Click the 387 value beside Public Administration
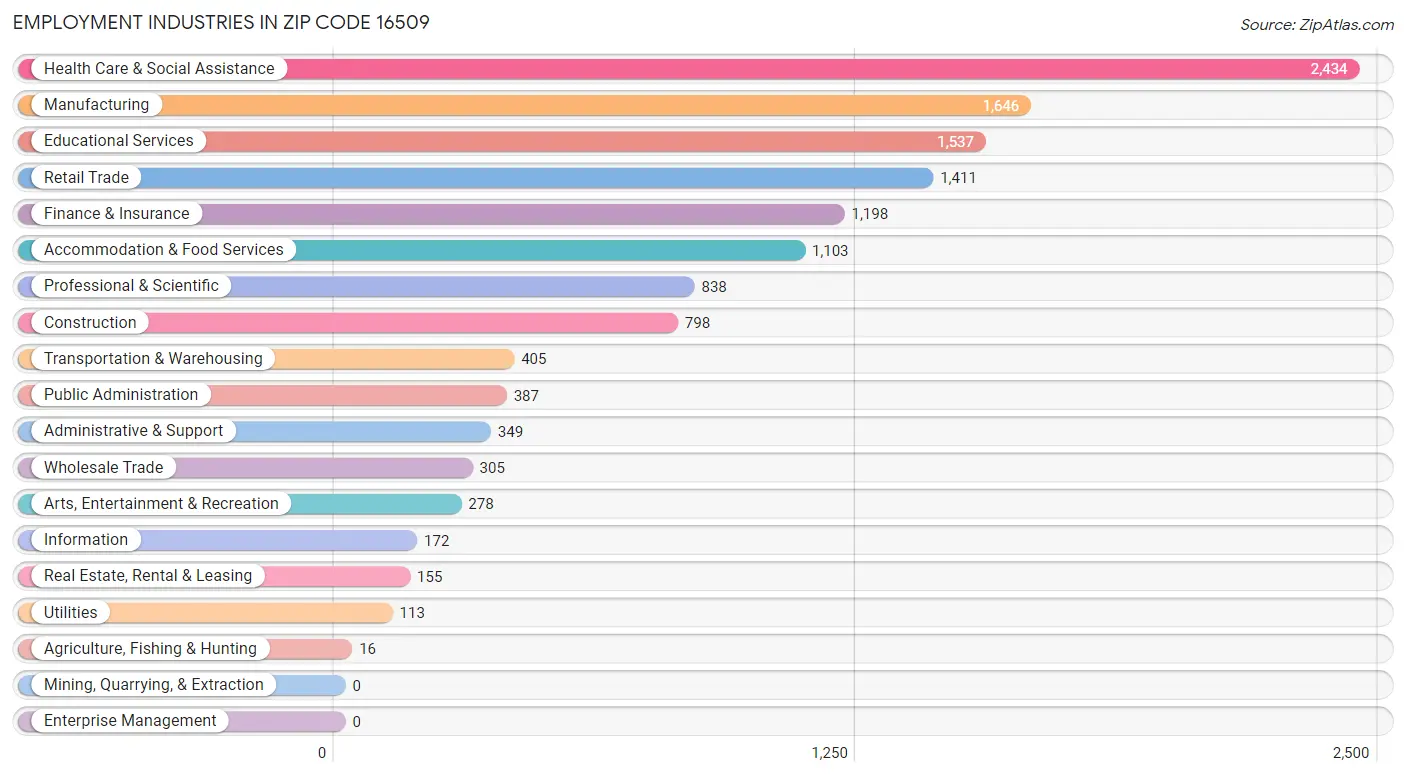 pos(526,396)
